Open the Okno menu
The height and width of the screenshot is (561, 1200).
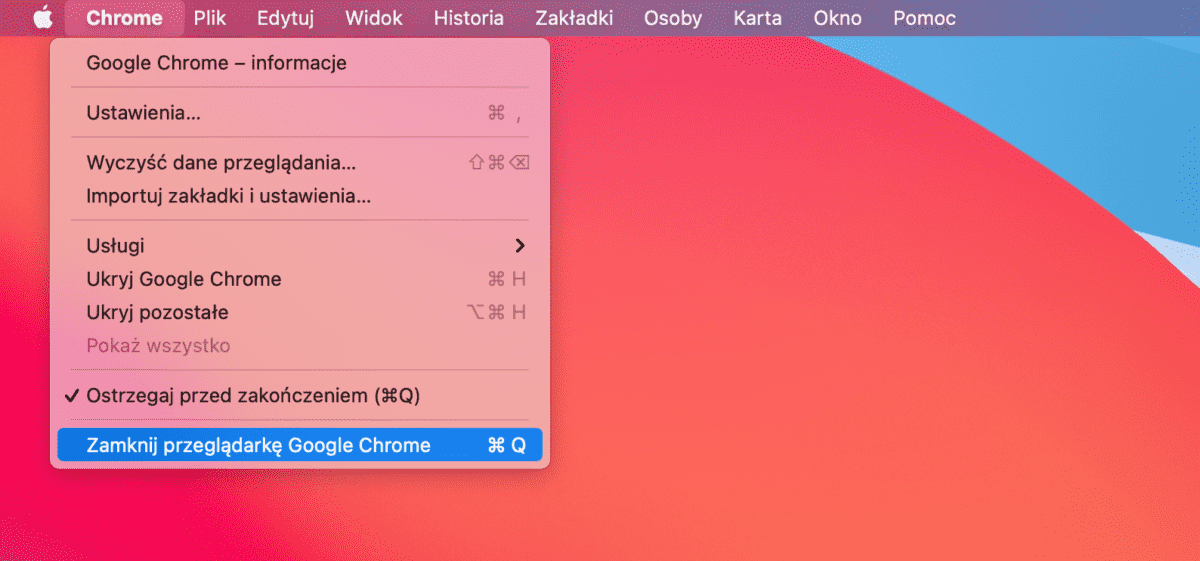click(x=838, y=18)
